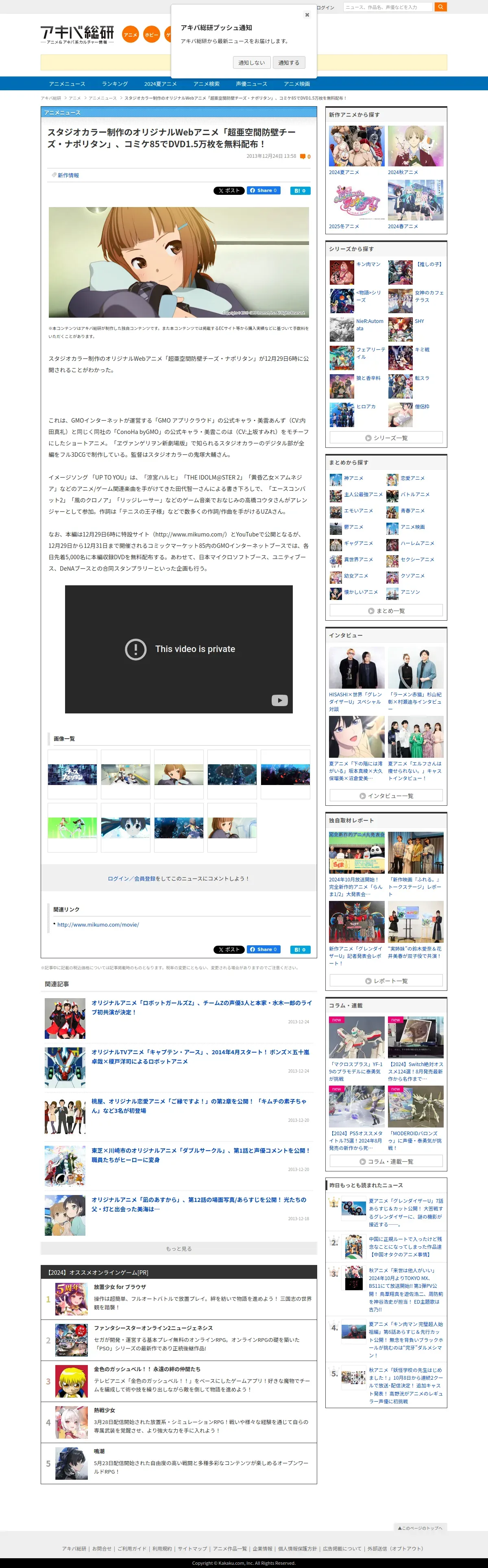488x1568 pixels.
Task: Open the 声優ニュース nav tab
Action: point(251,84)
